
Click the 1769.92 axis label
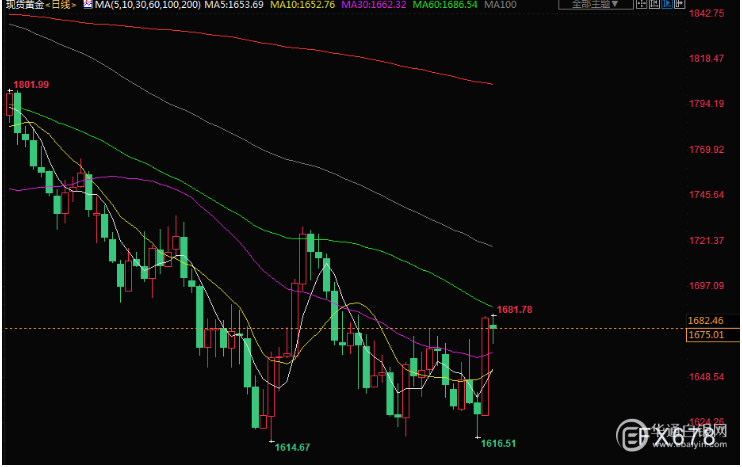coord(706,150)
